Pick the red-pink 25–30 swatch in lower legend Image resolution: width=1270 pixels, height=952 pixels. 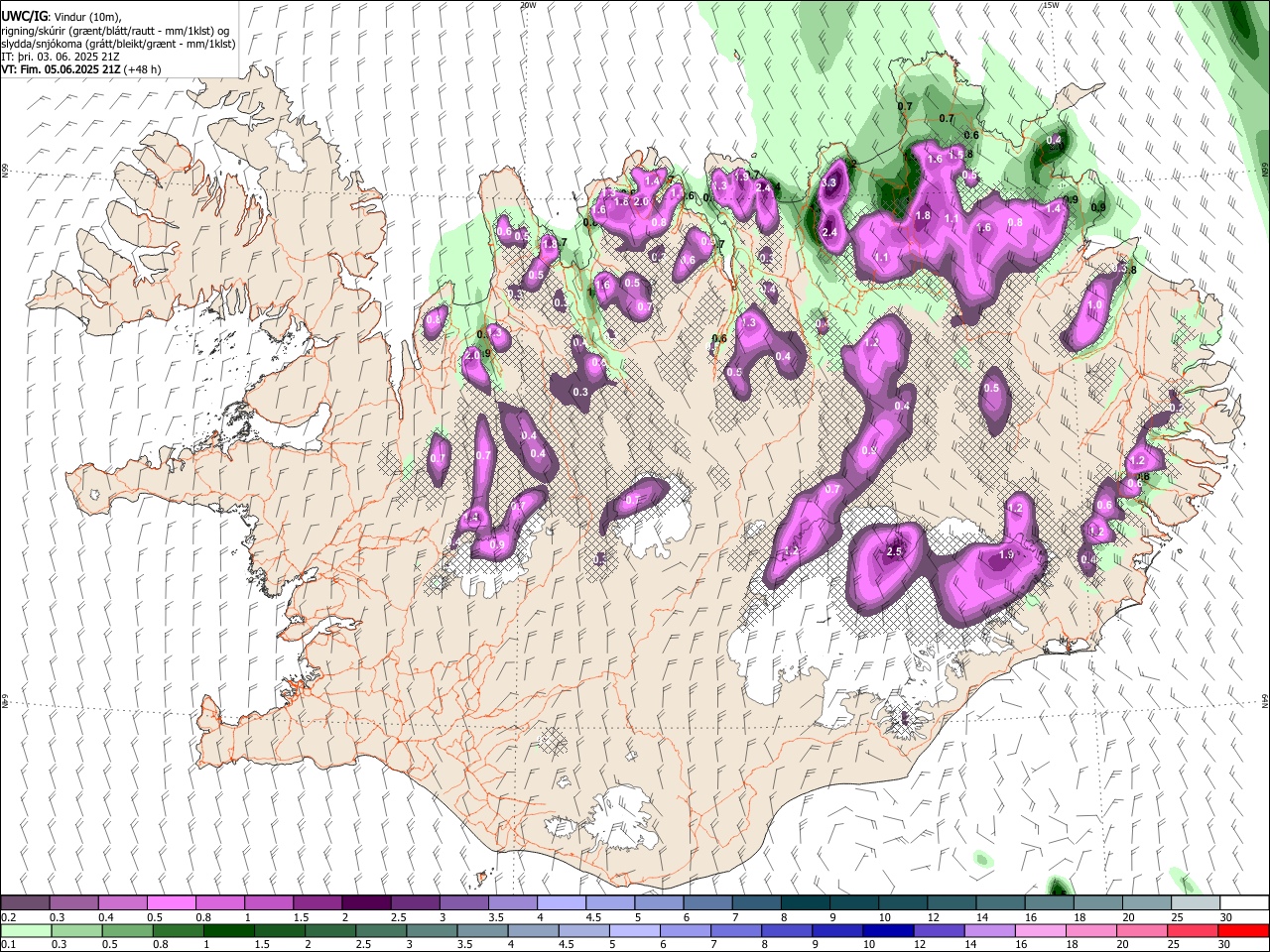pyautogui.click(x=1193, y=930)
